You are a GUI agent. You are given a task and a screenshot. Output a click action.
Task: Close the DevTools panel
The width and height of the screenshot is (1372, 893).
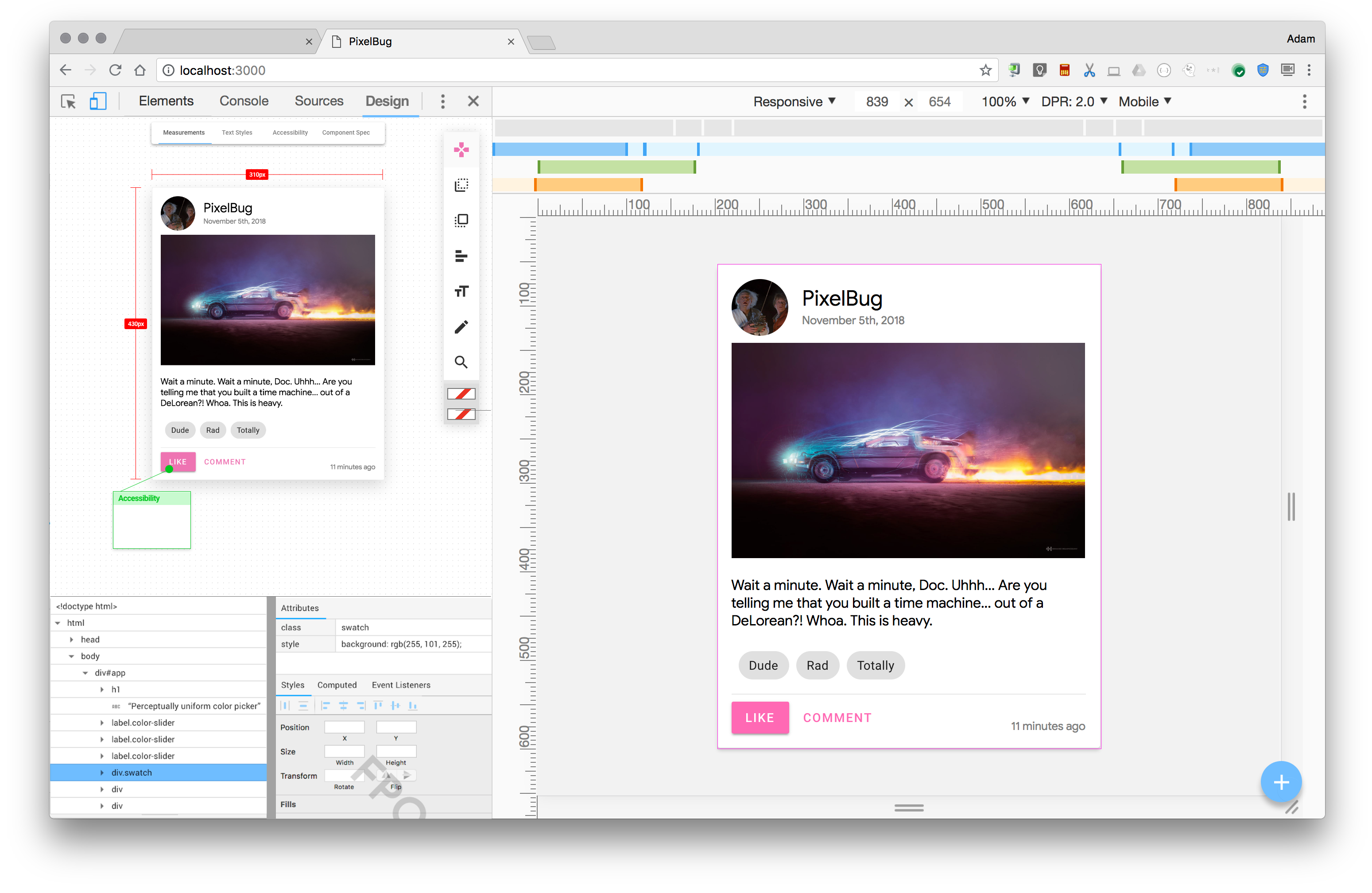(x=473, y=101)
